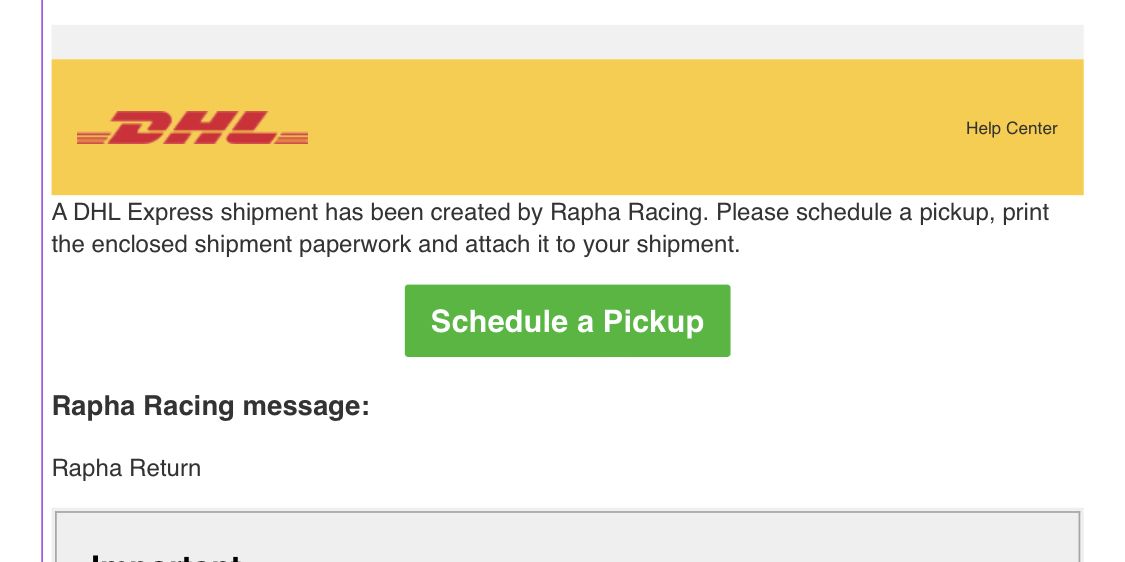Select the "Rapha Return" message text
Image resolution: width=1125 pixels, height=562 pixels.
(x=126, y=468)
